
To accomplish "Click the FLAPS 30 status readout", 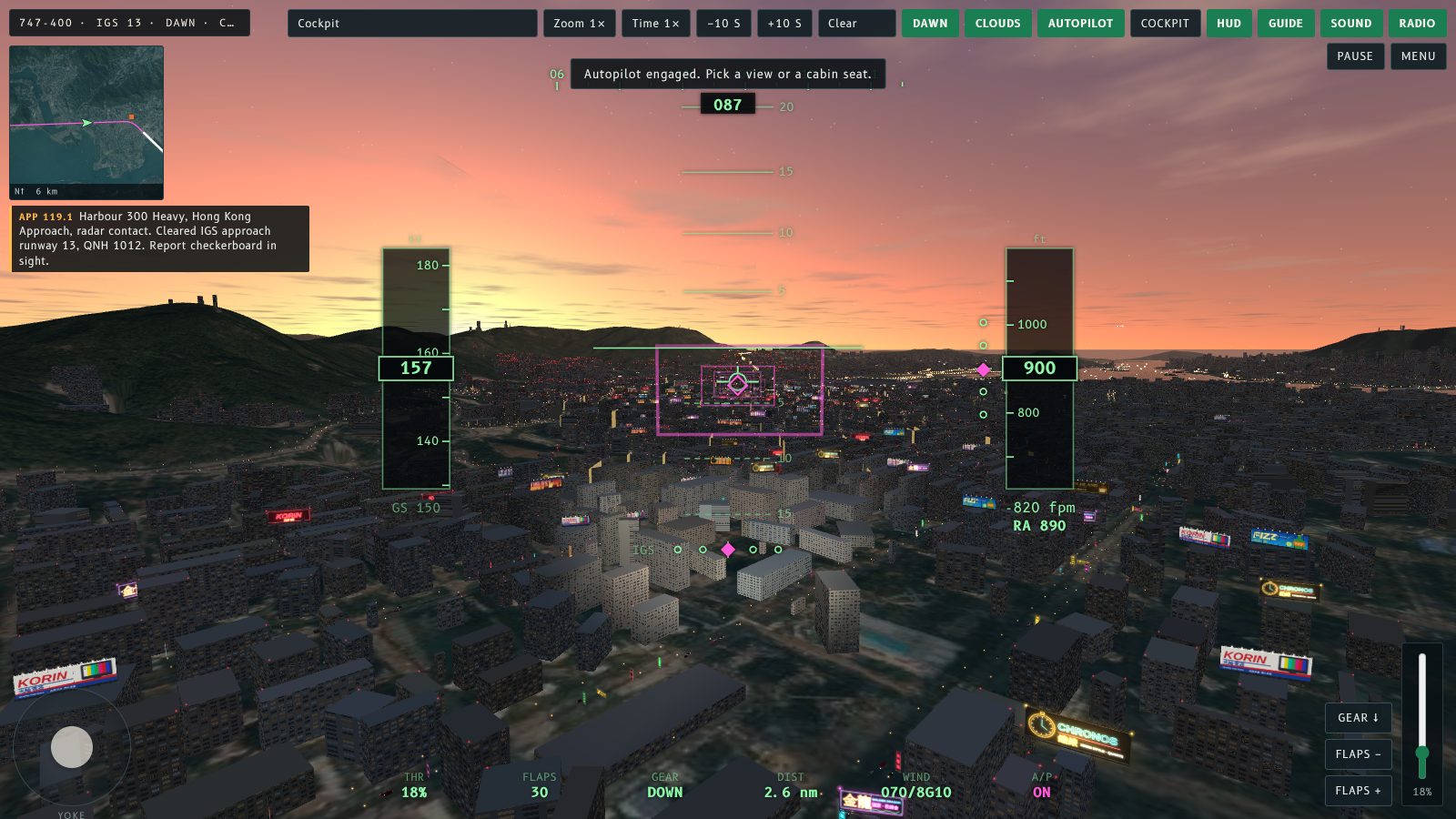I will (540, 784).
